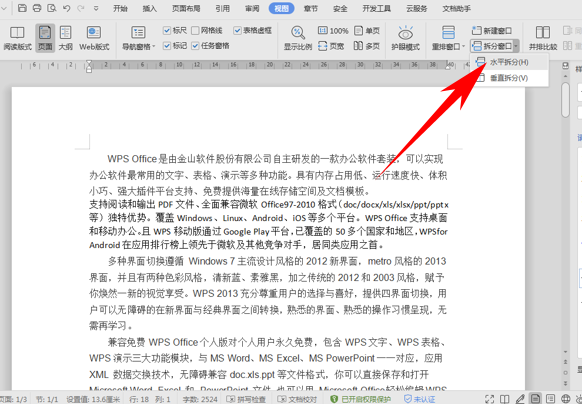Click 设置值: 13.6厘米 in status bar
The width and height of the screenshot is (583, 404).
pyautogui.click(x=93, y=399)
